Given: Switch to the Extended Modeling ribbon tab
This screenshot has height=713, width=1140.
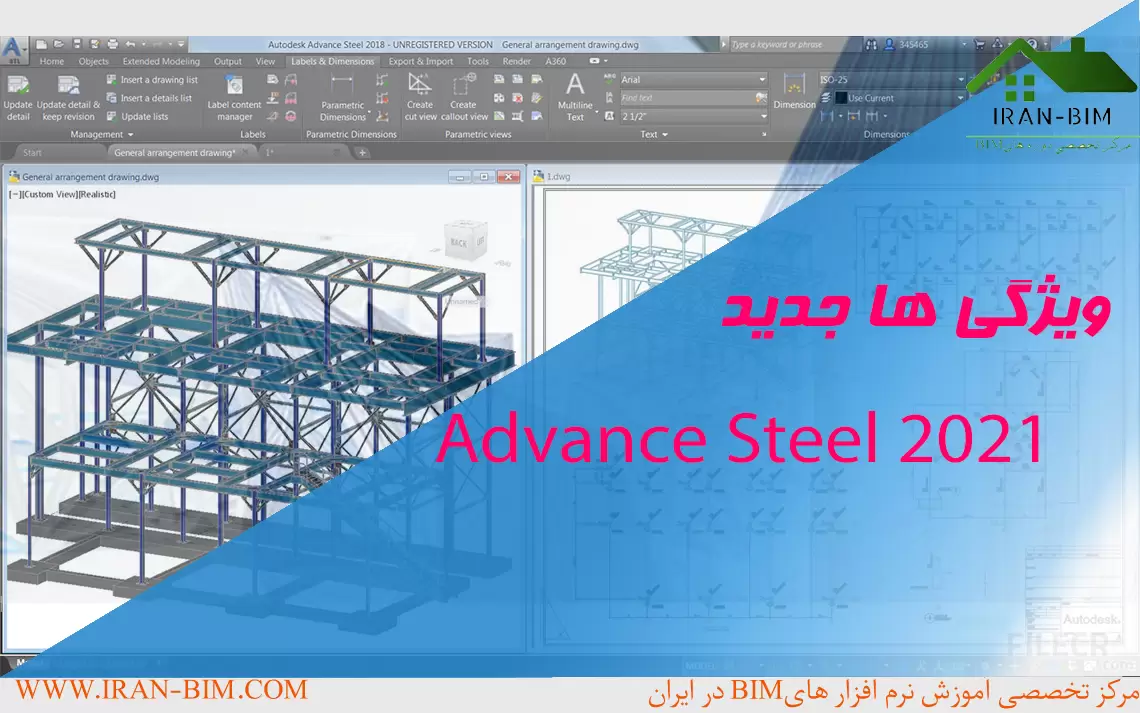Looking at the screenshot, I should [x=161, y=61].
